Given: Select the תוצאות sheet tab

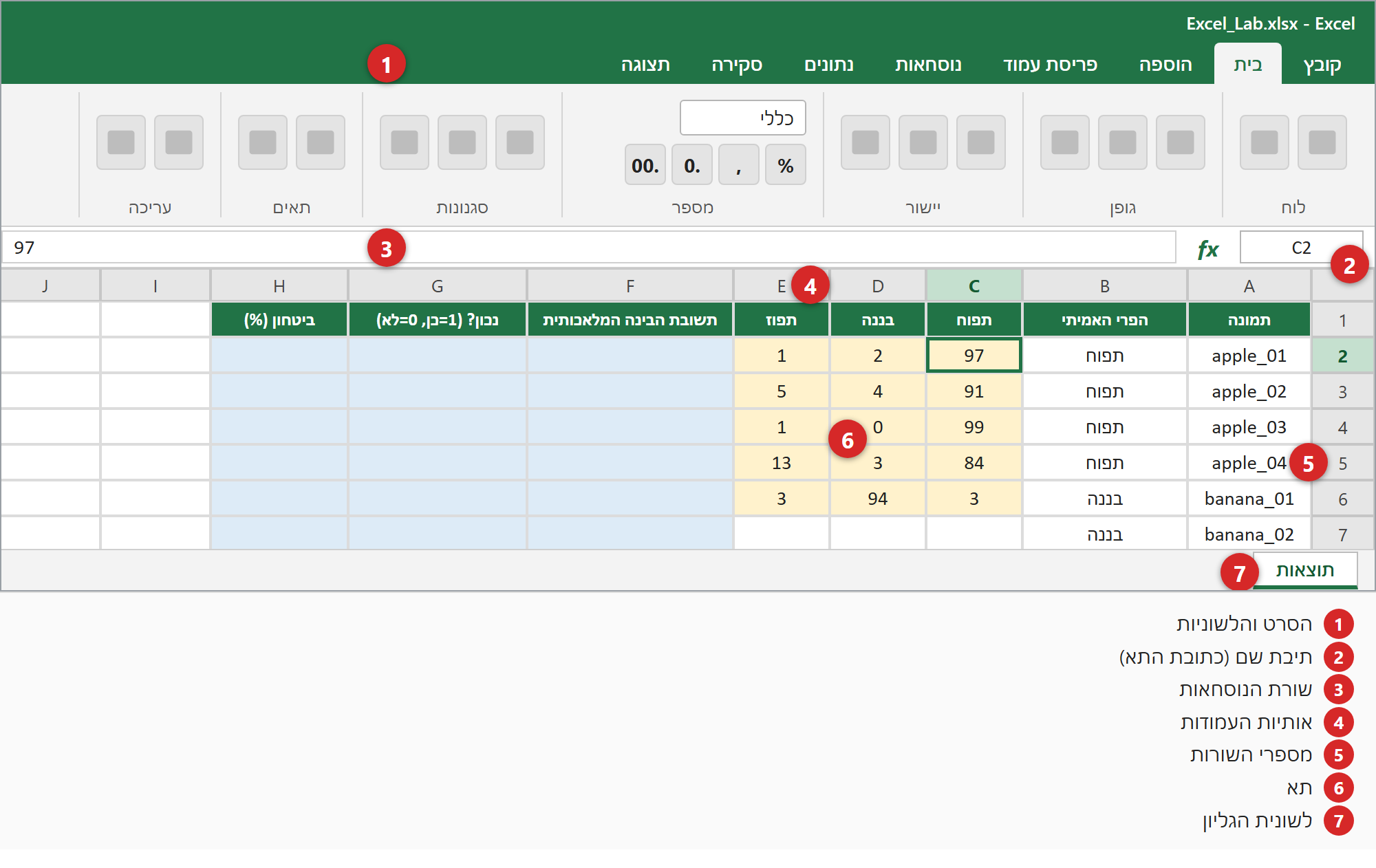Looking at the screenshot, I should (x=1305, y=570).
